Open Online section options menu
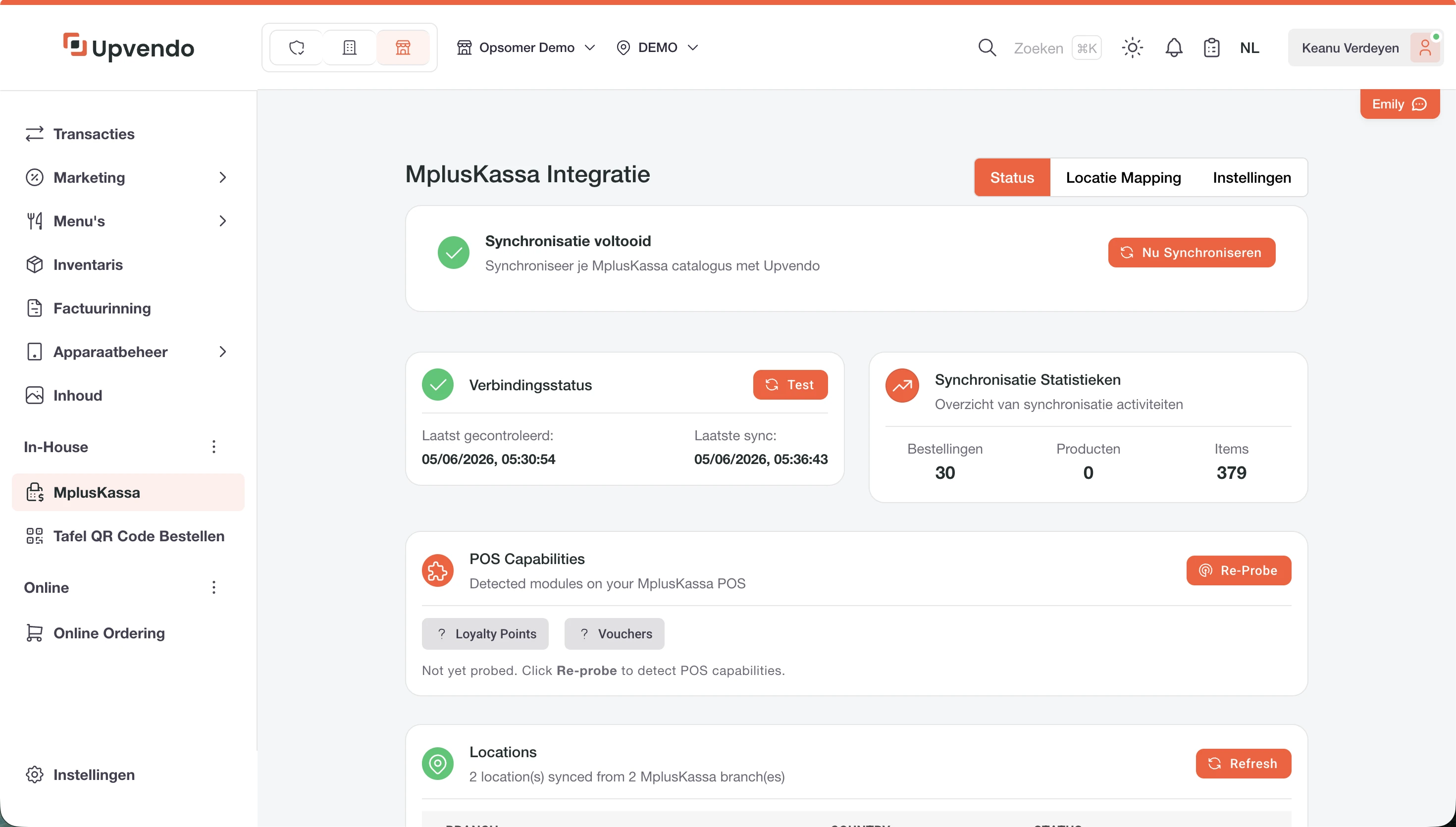Screen dimensions: 1456x827 coord(213,587)
